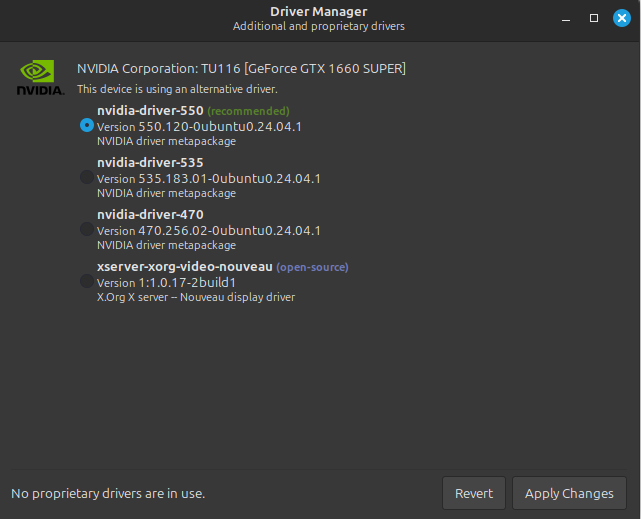This screenshot has width=641, height=519.
Task: Click the Driver Manager window title
Action: [319, 11]
